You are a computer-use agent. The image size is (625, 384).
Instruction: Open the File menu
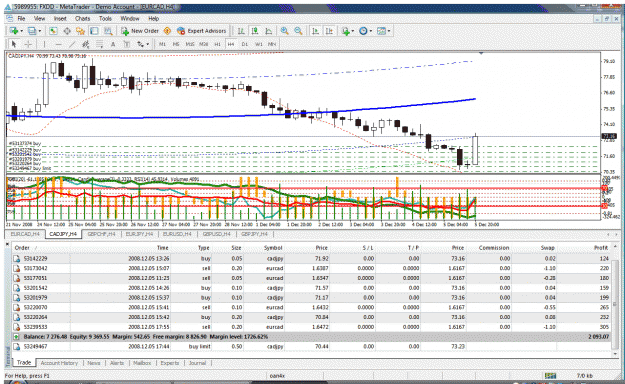click(x=21, y=18)
